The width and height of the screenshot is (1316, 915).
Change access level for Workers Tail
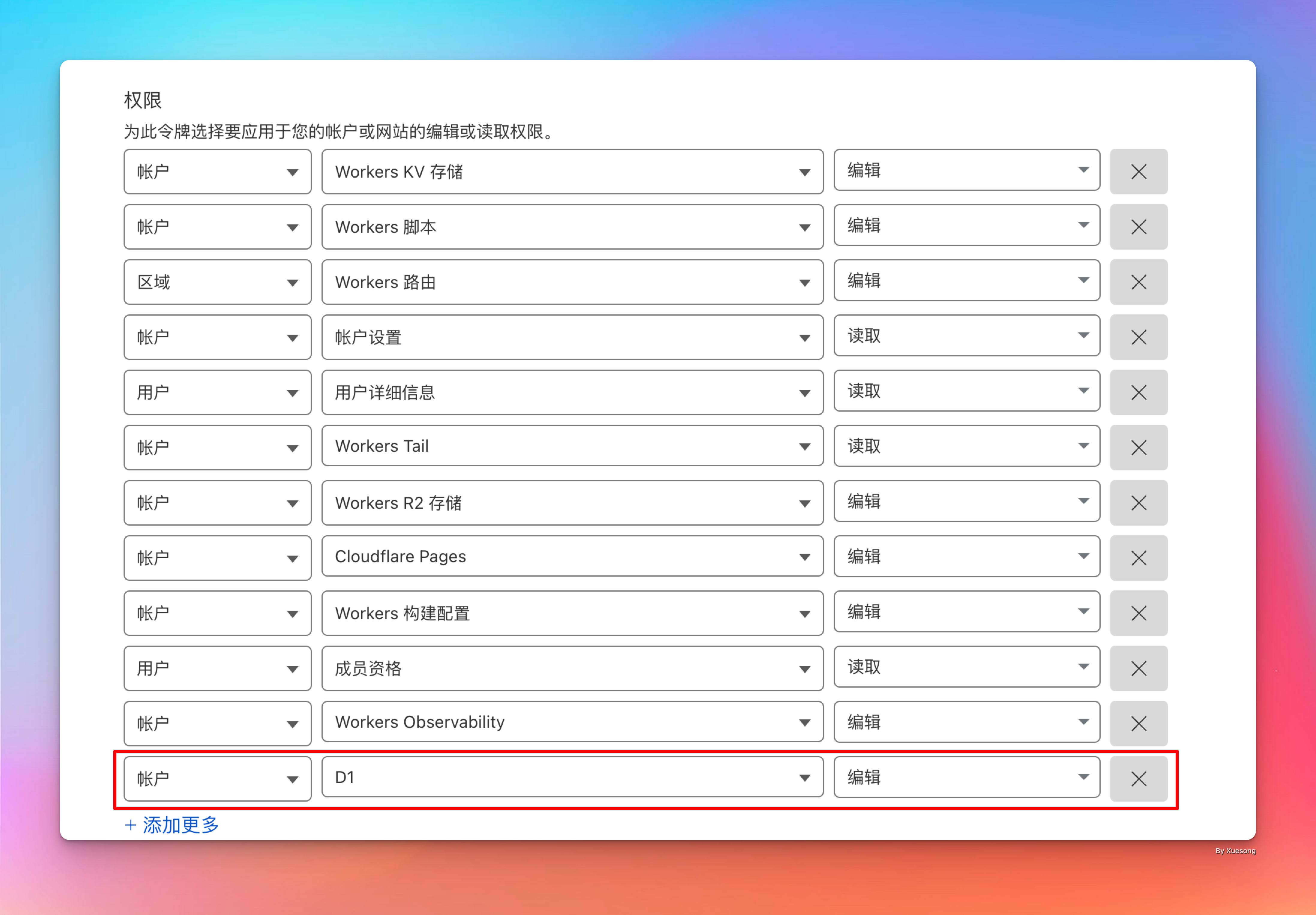click(967, 445)
